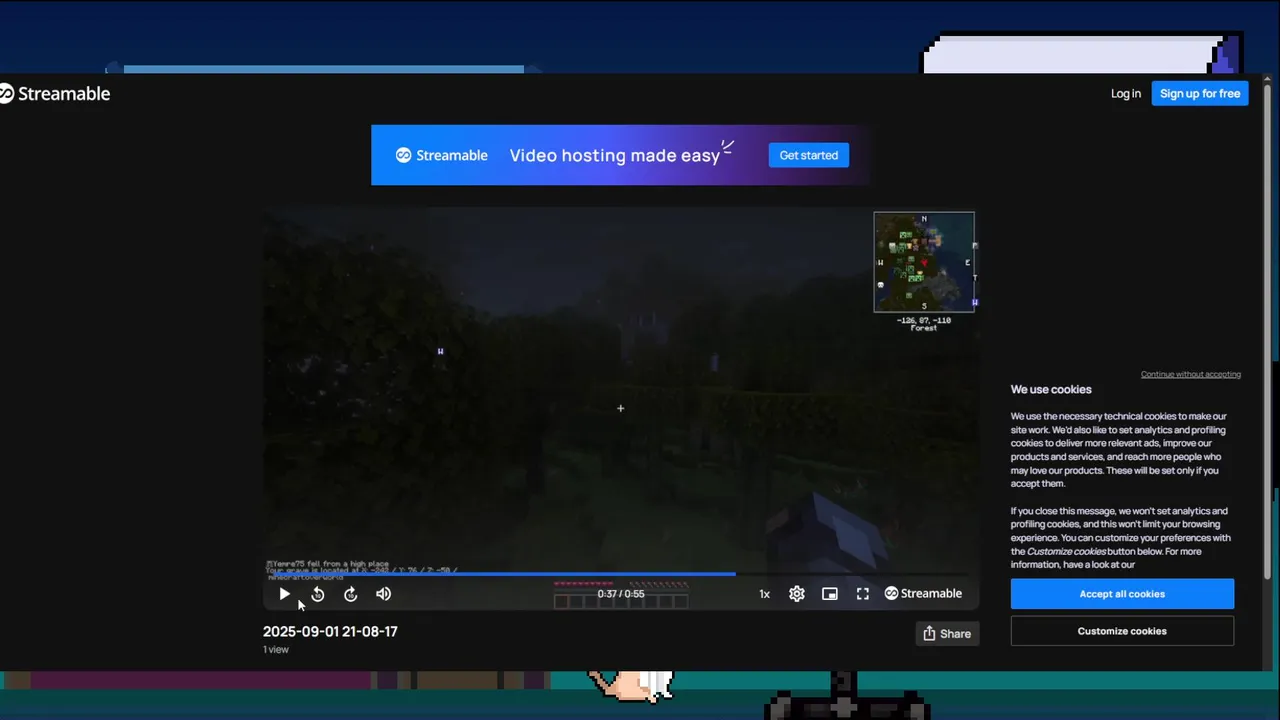
Task: Click the video title 2025-09-01 21-08-17
Action: pos(330,632)
